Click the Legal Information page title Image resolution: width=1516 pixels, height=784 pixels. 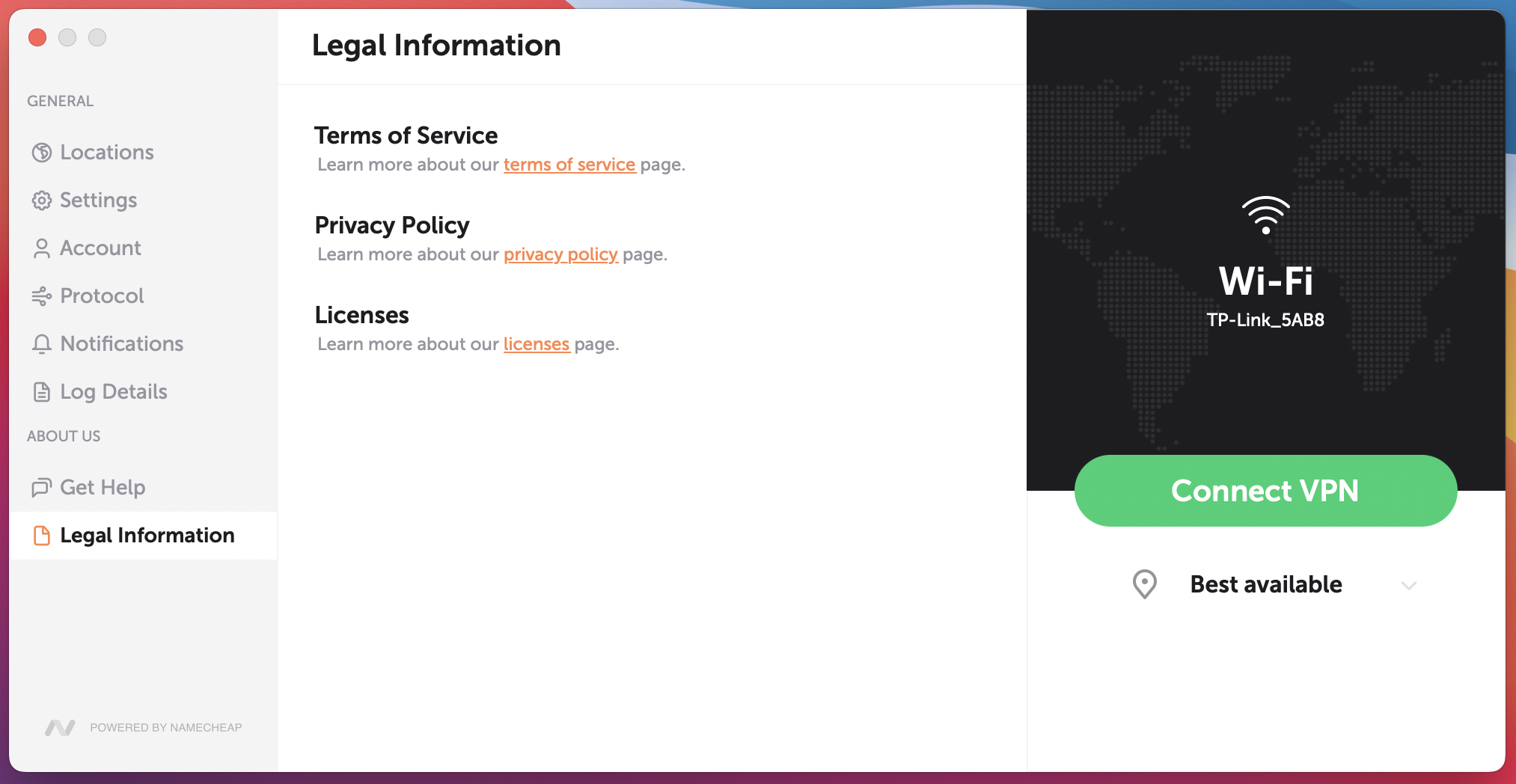click(x=436, y=46)
